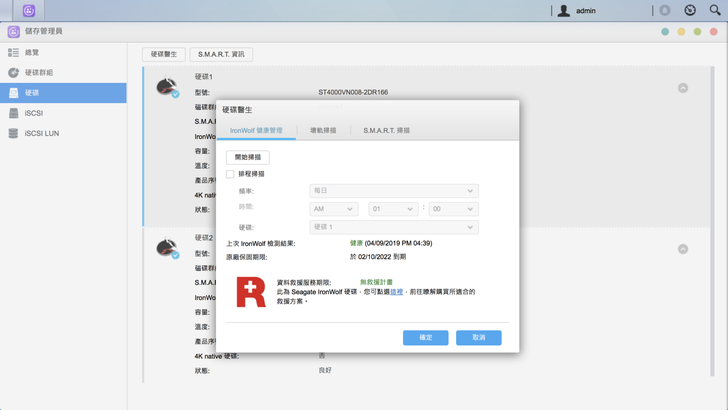Click the Seagate Rescue red R logo

coord(251,292)
